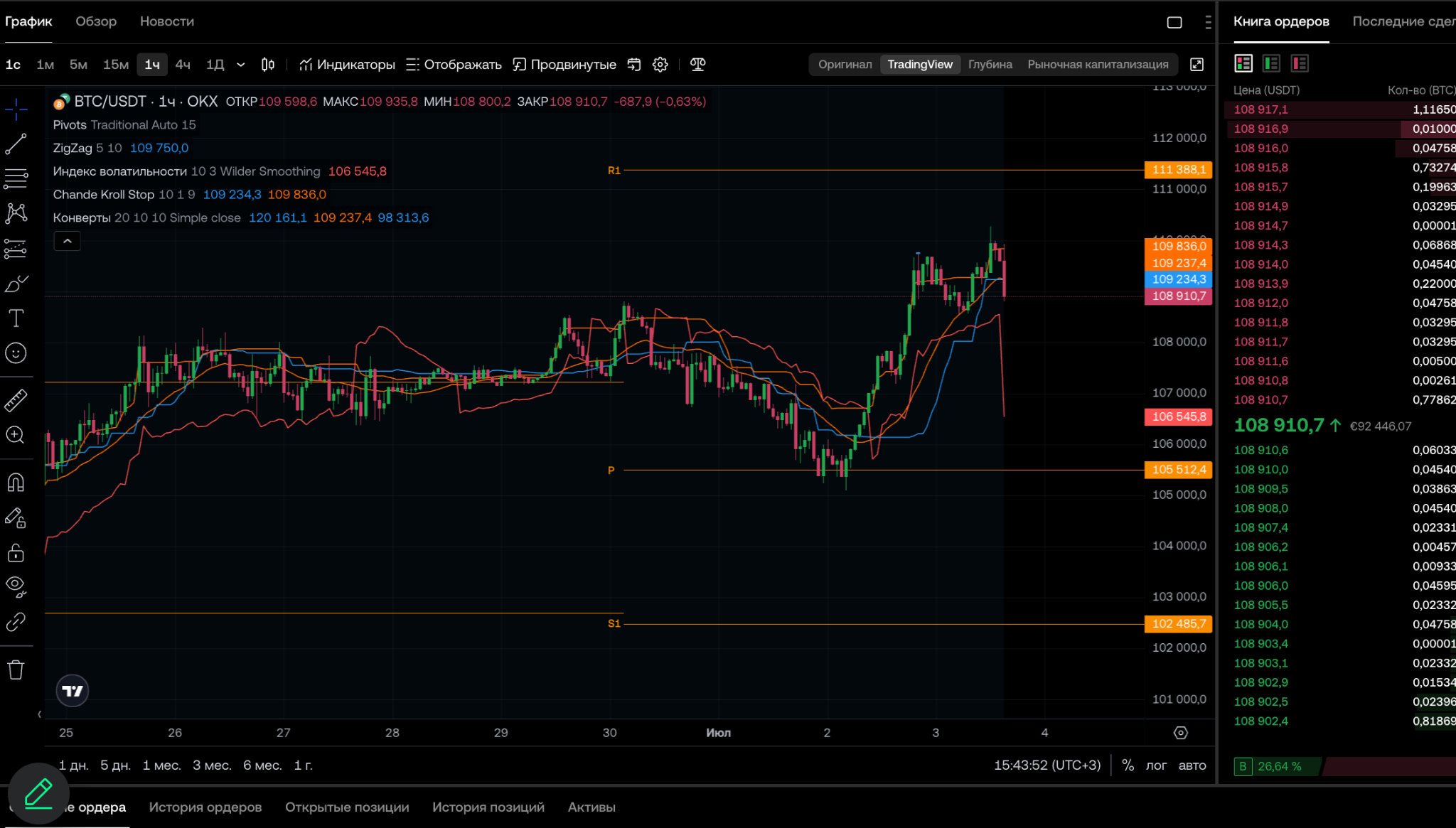Activate the zoom in tool

point(16,435)
